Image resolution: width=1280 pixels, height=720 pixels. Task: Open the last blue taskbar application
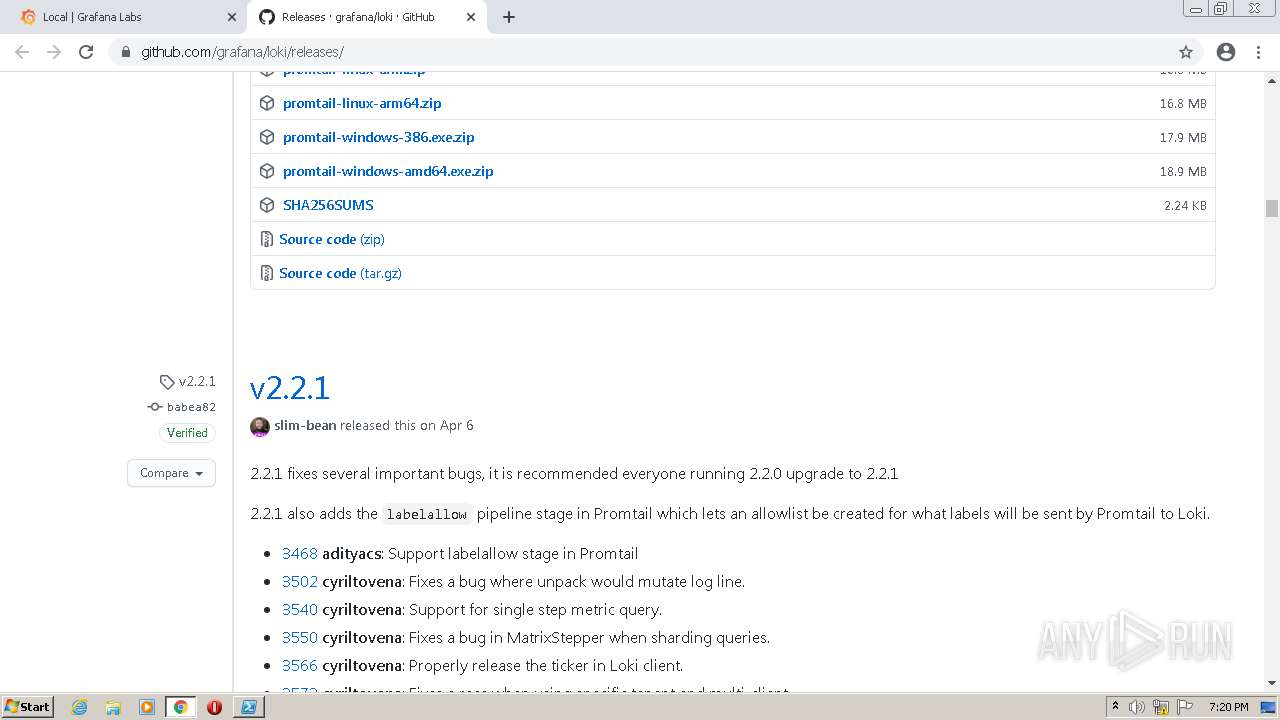pos(248,707)
